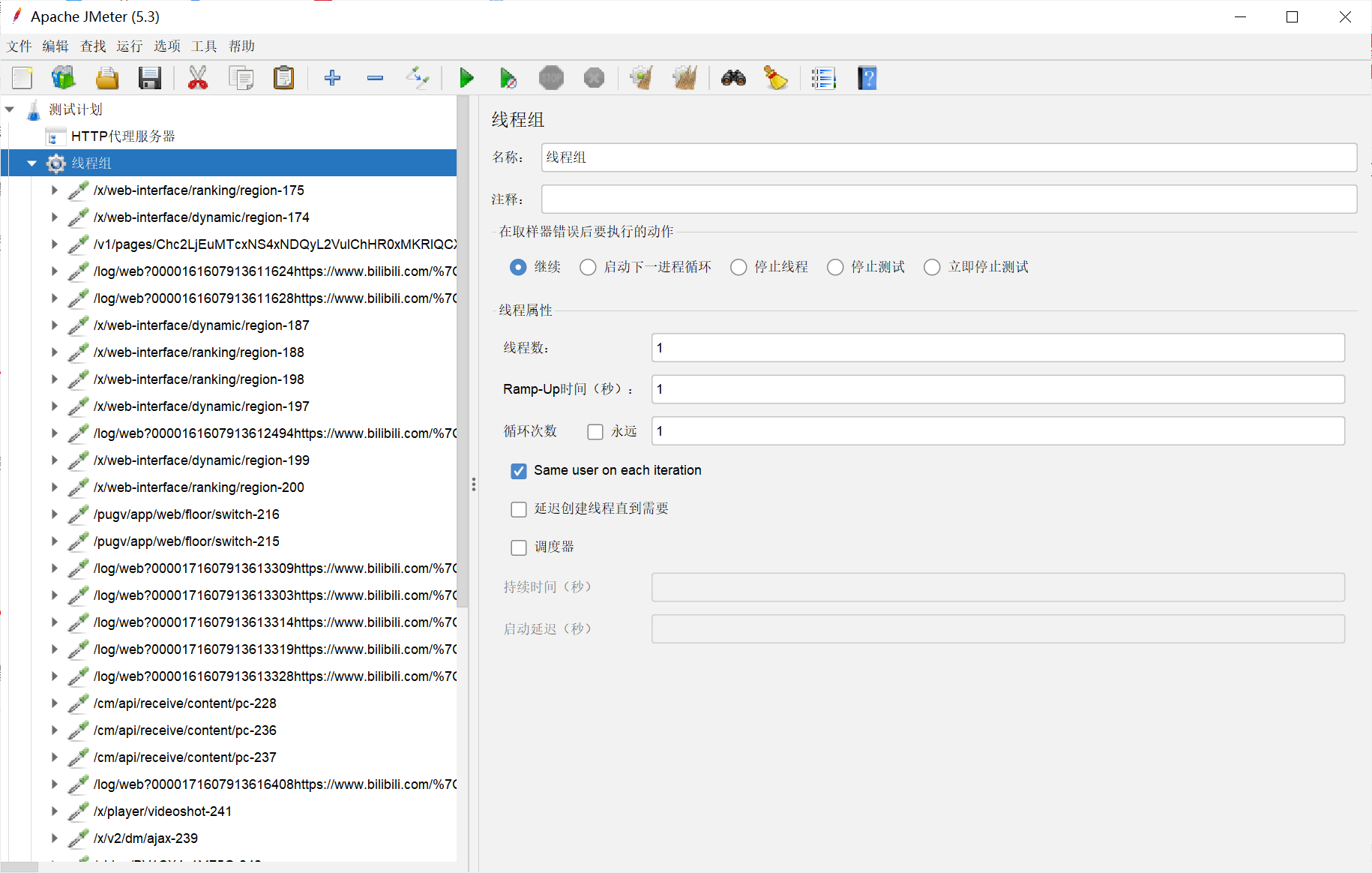Expand the /v1/pages/Chc2LjEuMTcx sampler node
This screenshot has width=1372, height=873.
click(x=54, y=244)
